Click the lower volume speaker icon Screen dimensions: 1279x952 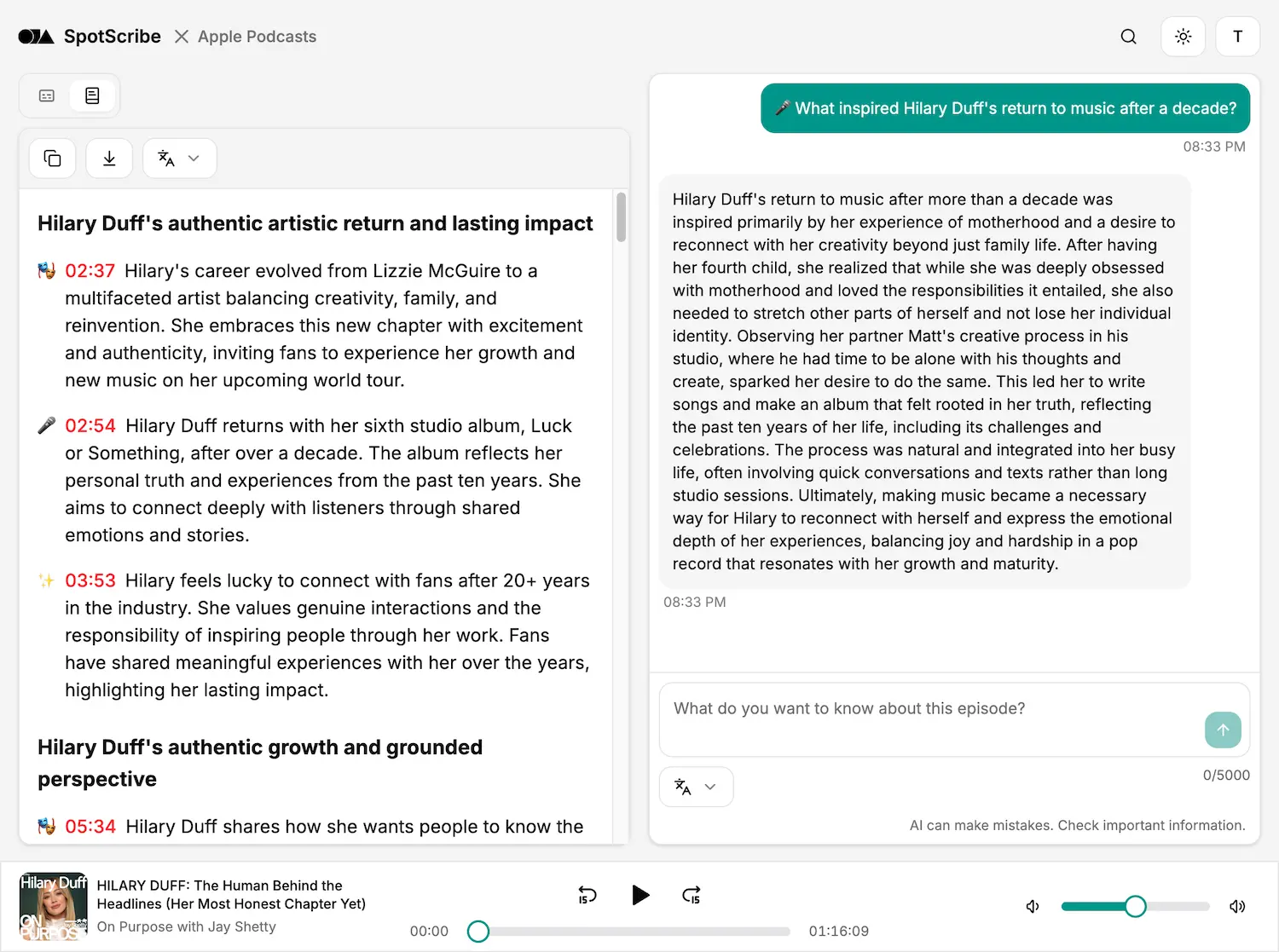tap(1033, 906)
